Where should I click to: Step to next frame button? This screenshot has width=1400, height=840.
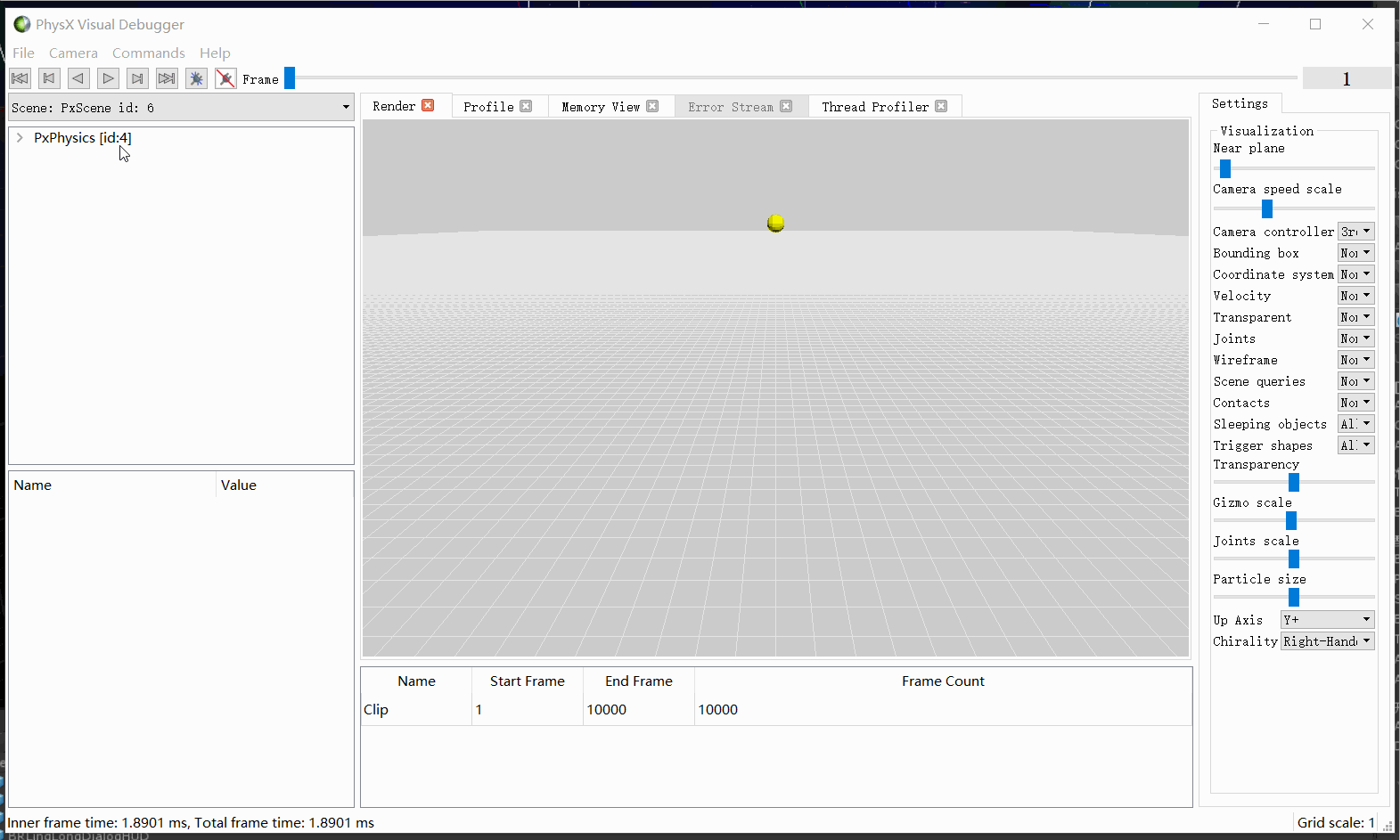[137, 78]
